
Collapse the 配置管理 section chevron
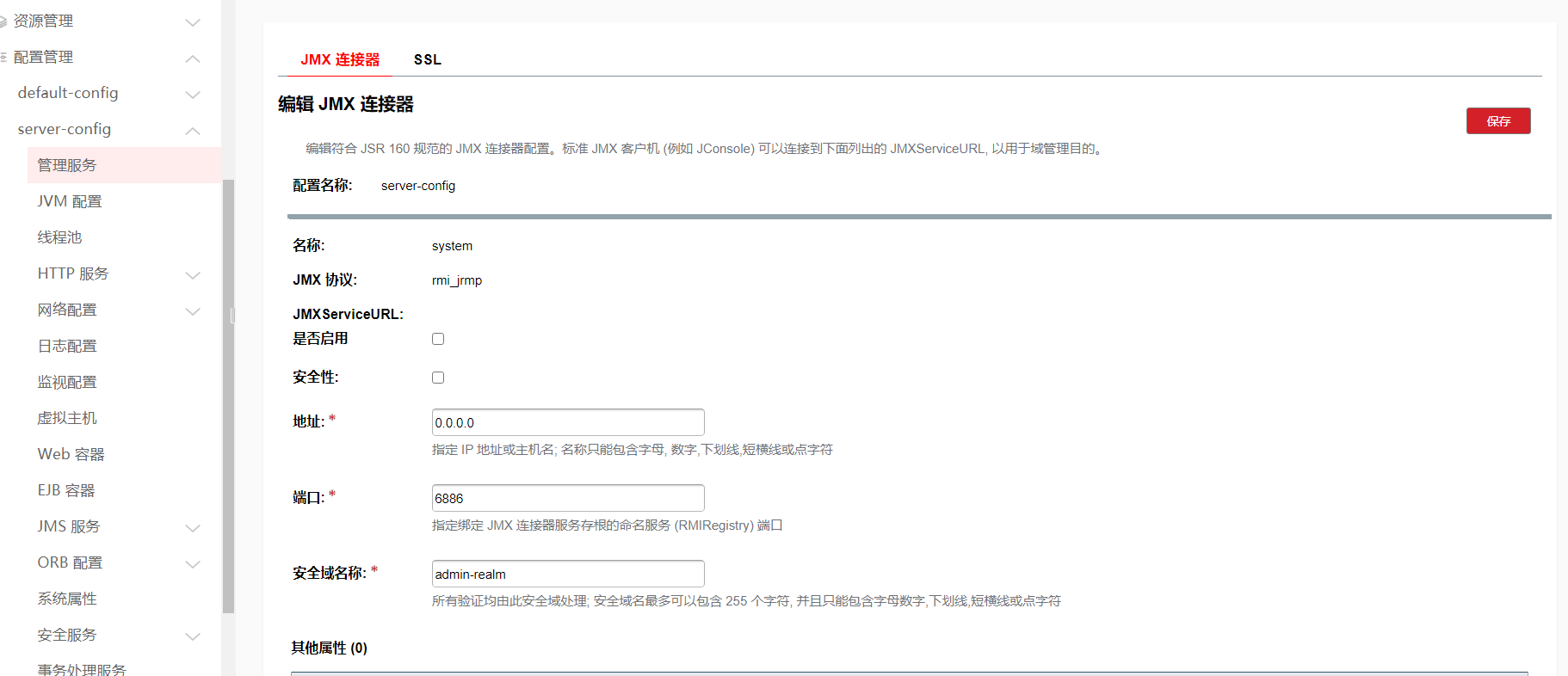(193, 58)
